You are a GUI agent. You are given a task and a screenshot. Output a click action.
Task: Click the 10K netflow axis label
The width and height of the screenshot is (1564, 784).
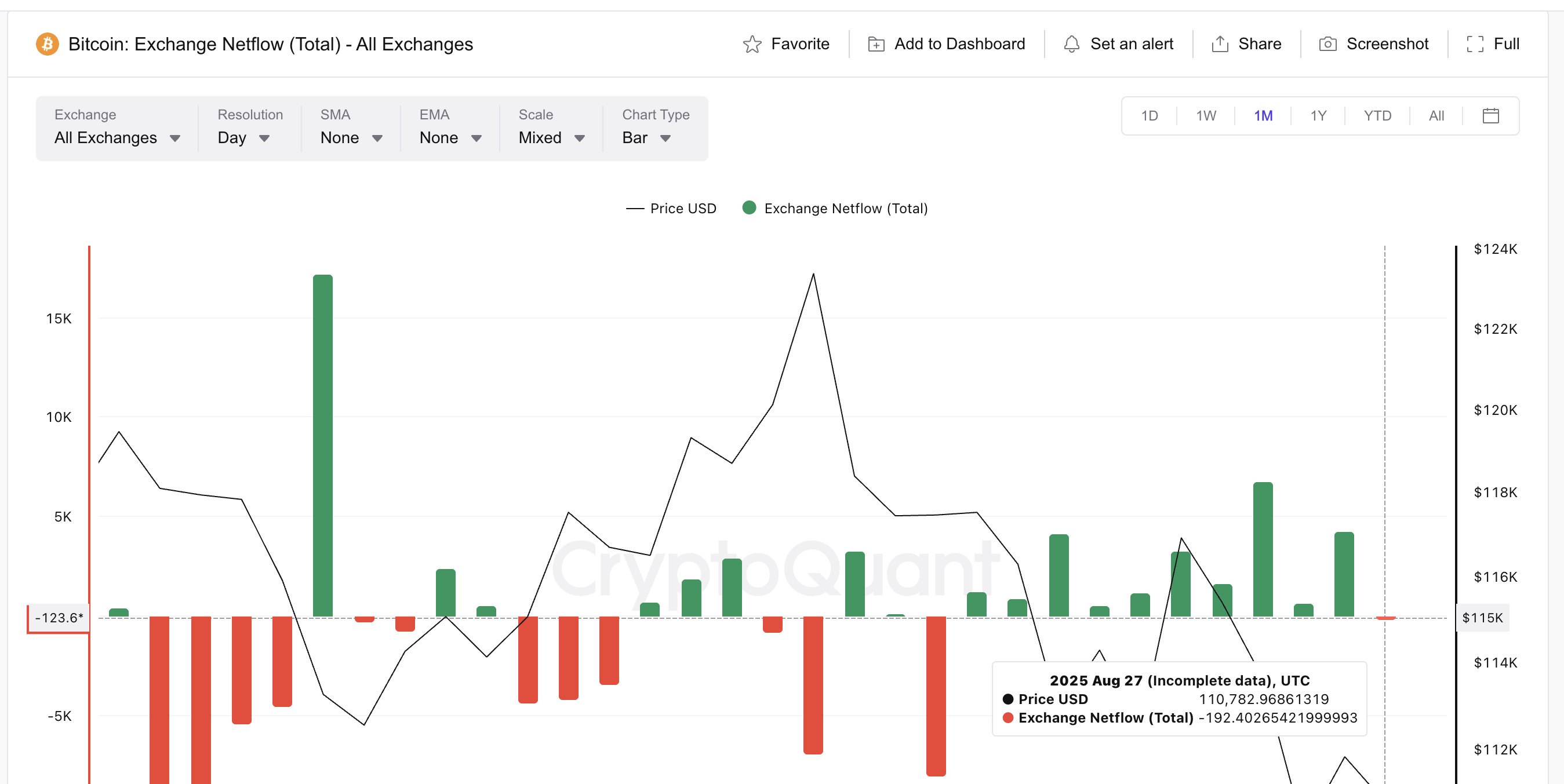click(x=59, y=417)
